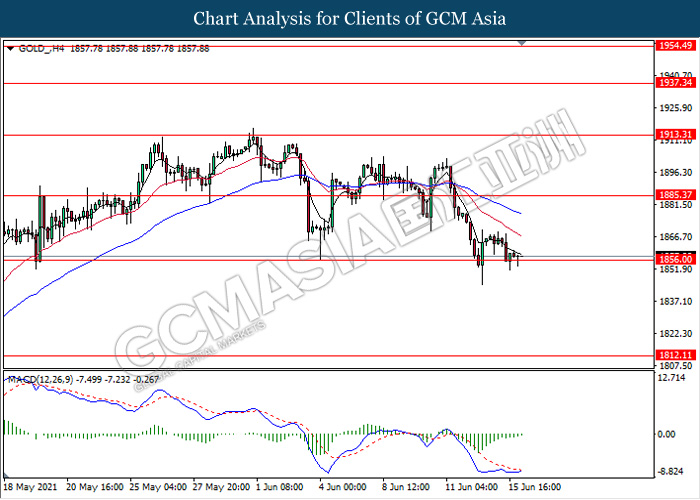Click the black triangle beside GOLD_H4 label
The image size is (700, 500).
11,49
